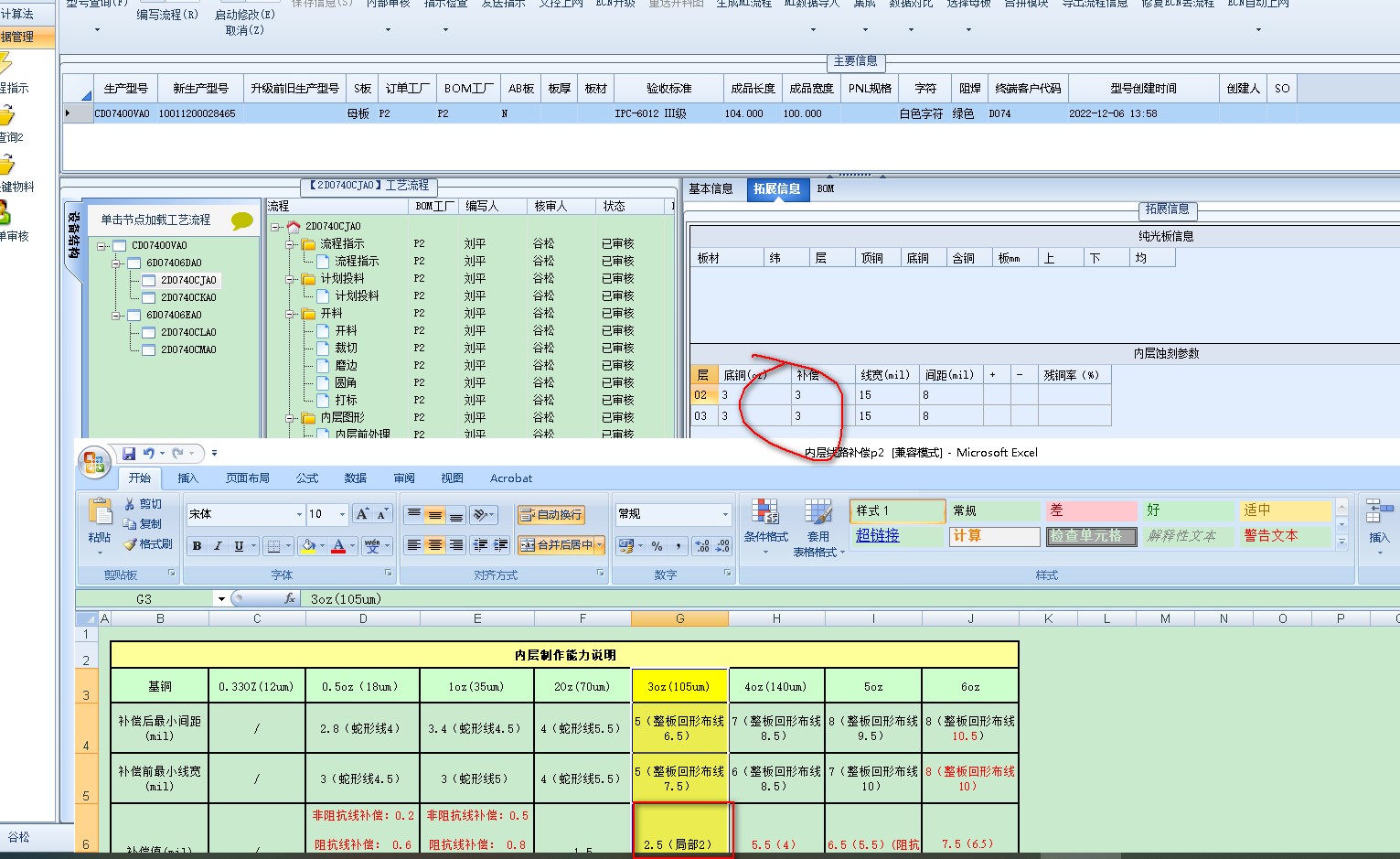Toggle Underline formatting

239,546
